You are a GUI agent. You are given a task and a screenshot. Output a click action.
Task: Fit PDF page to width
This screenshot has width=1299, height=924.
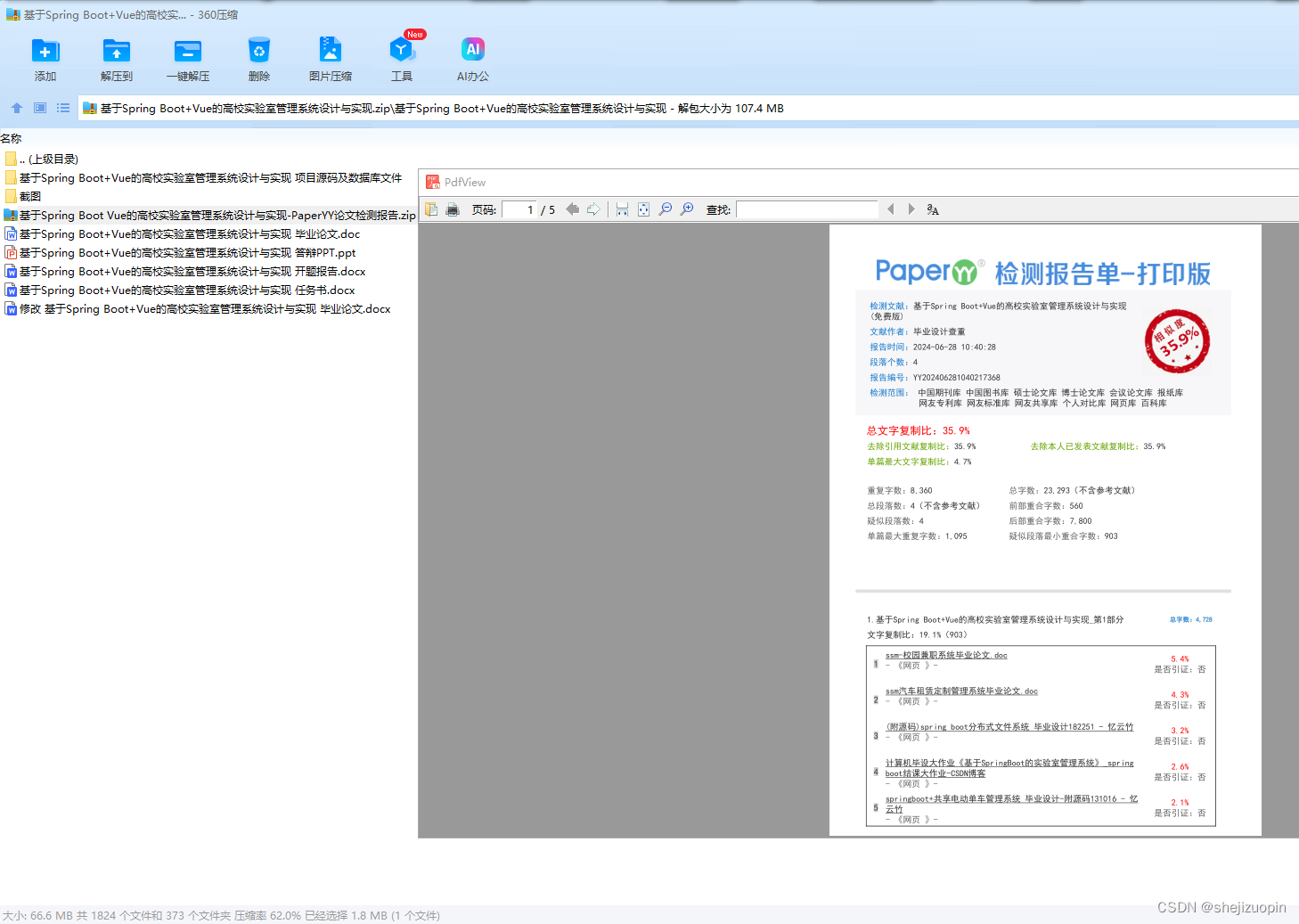point(622,209)
